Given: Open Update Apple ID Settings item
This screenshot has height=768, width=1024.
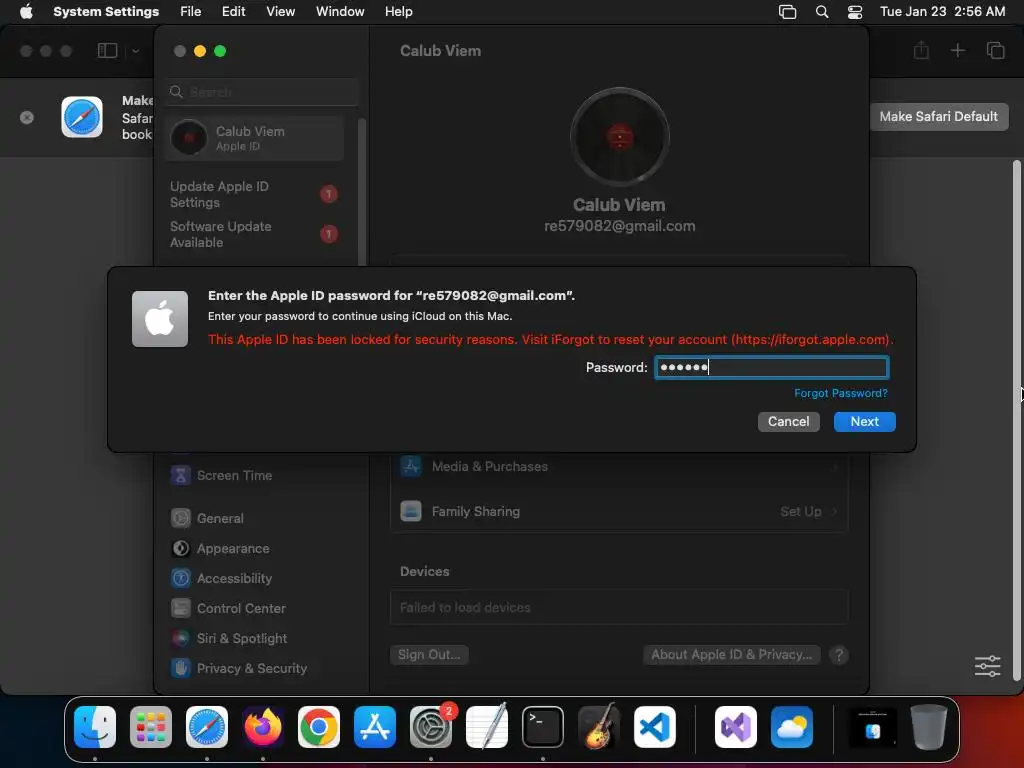Looking at the screenshot, I should [x=254, y=194].
